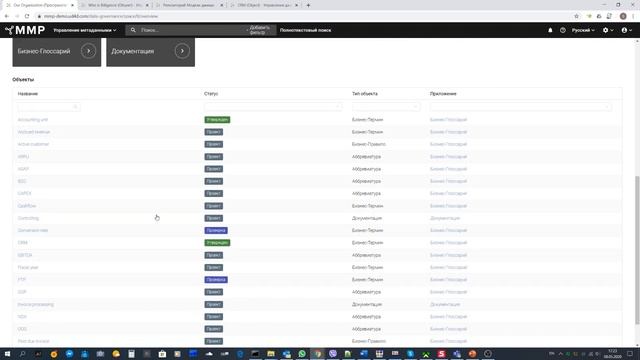Go back in browser history
The width and height of the screenshot is (640, 360).
click(7, 16)
